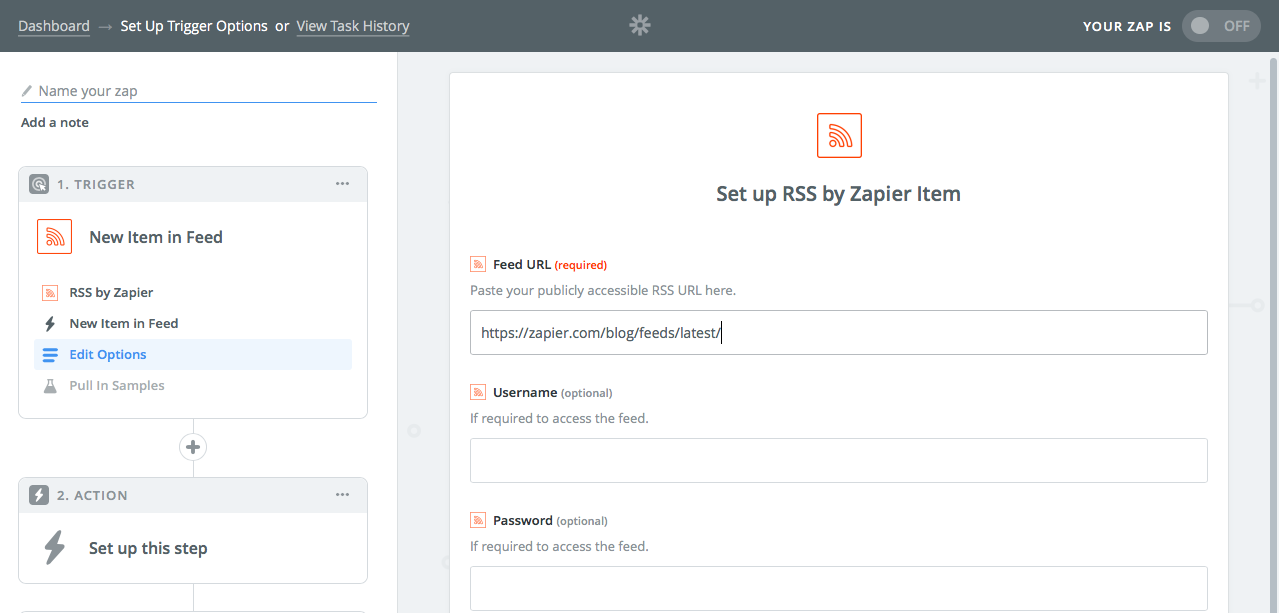Screen dimensions: 1279x613
Task: Click the large RSS icon above the form title
Action: [x=839, y=135]
